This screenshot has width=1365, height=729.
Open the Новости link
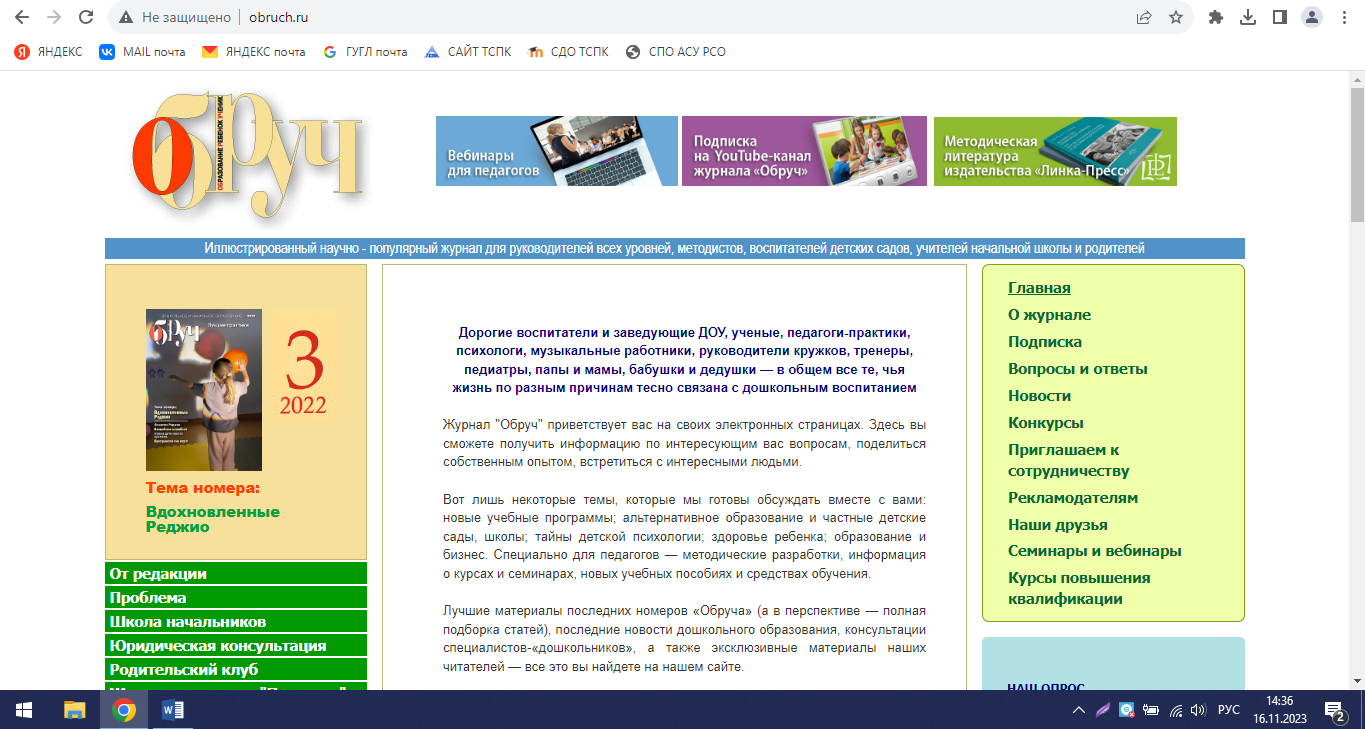click(1039, 396)
